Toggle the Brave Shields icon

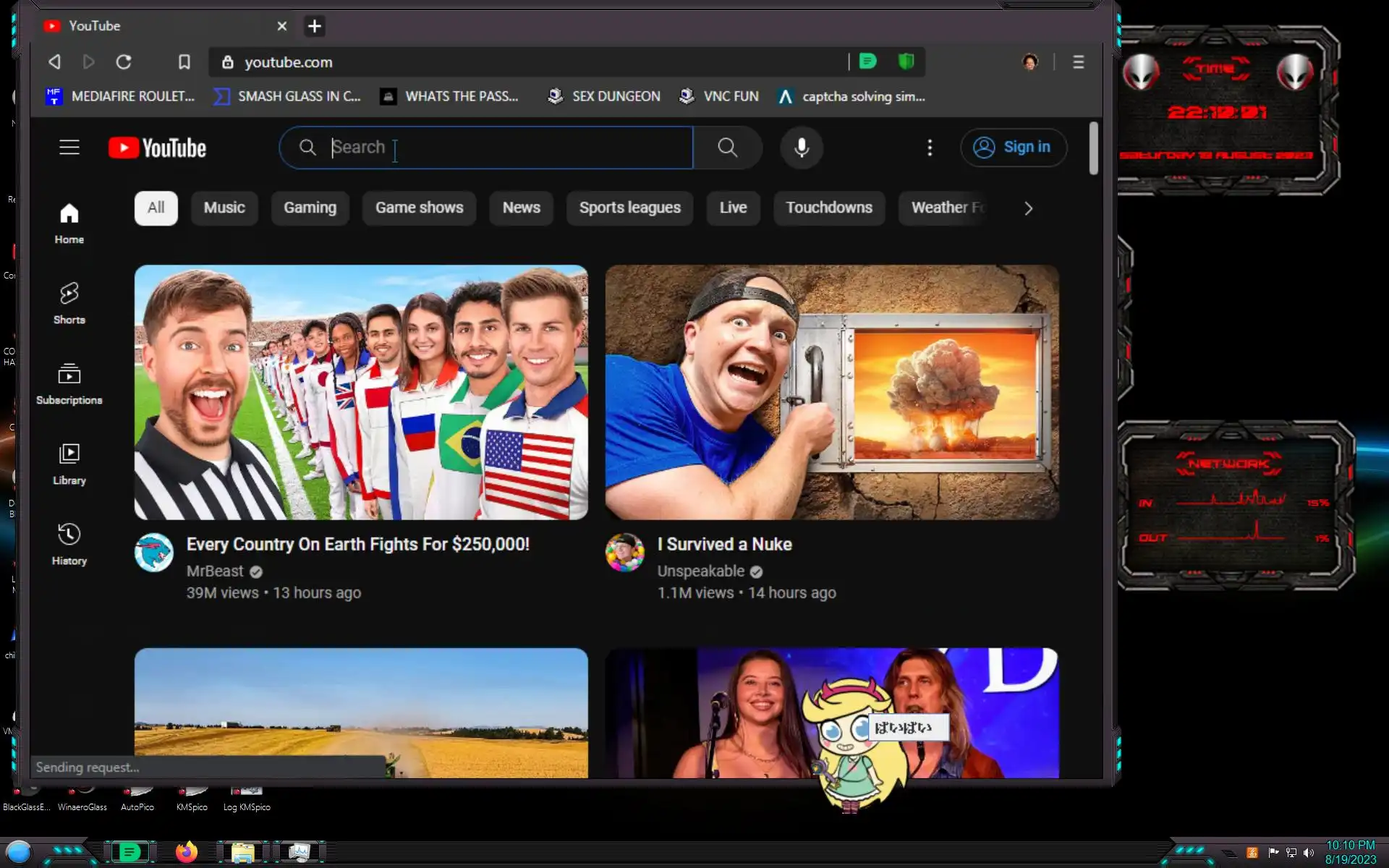(906, 61)
